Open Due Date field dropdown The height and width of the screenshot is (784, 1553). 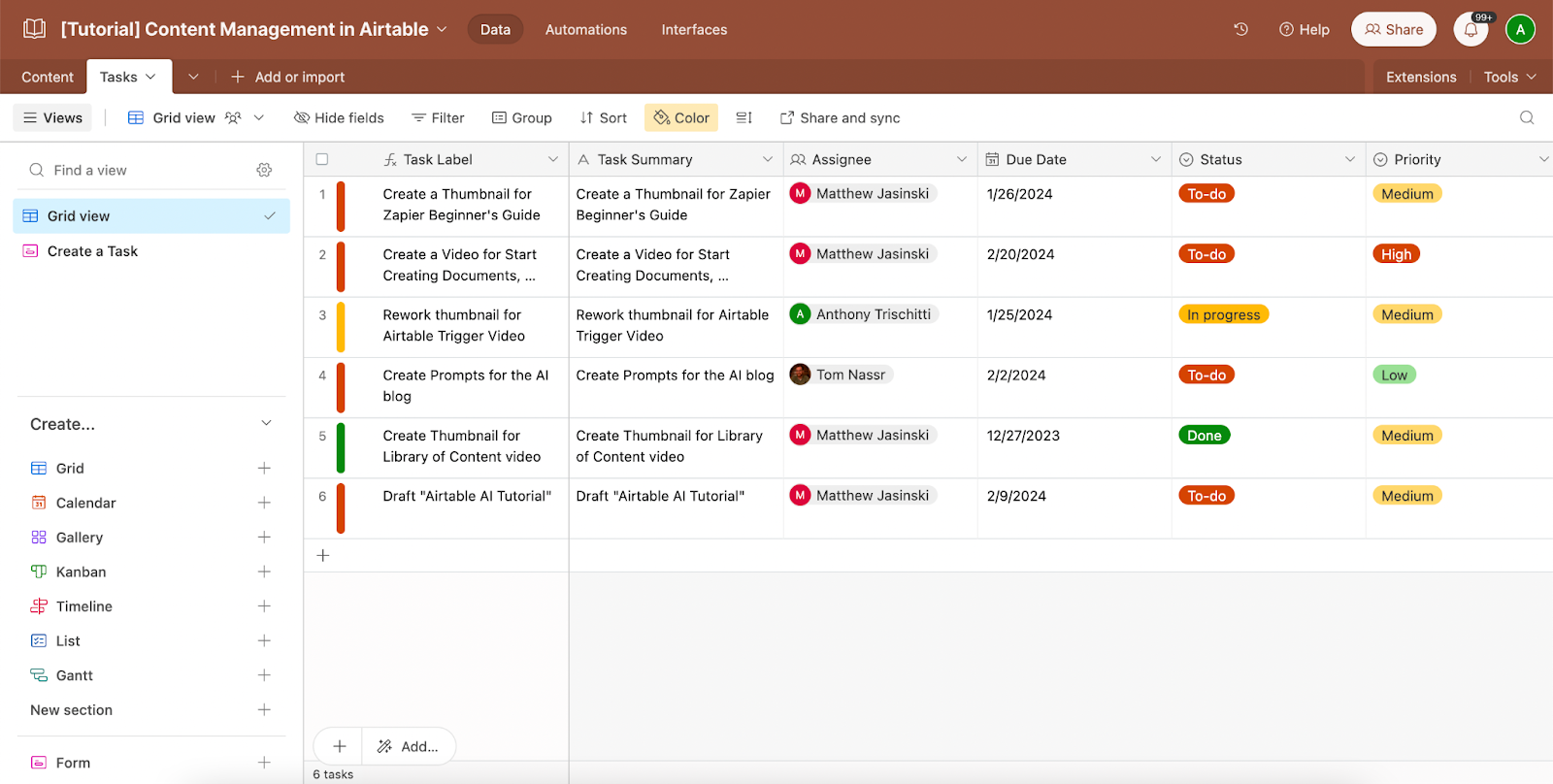[1156, 159]
